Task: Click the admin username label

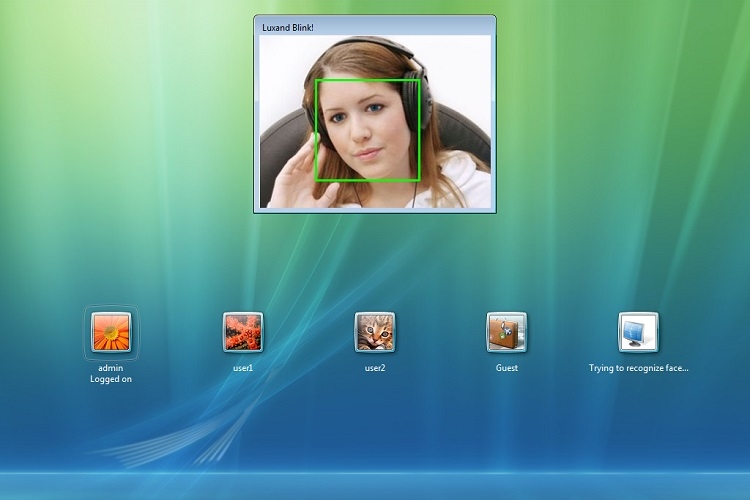Action: (x=110, y=368)
